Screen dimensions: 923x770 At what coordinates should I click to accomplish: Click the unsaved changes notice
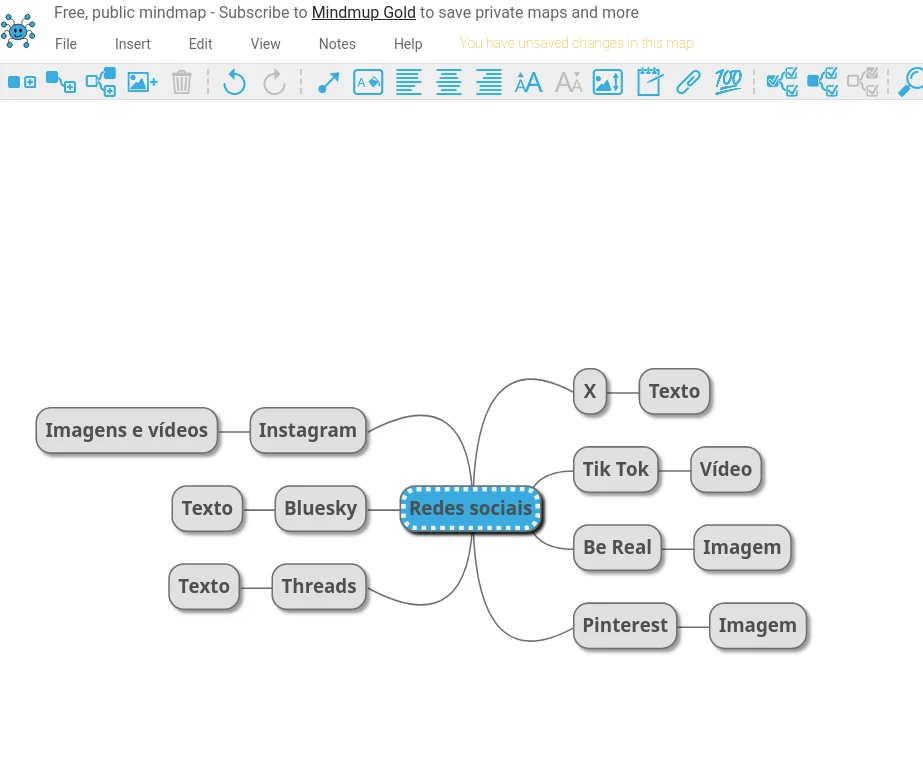pos(576,43)
